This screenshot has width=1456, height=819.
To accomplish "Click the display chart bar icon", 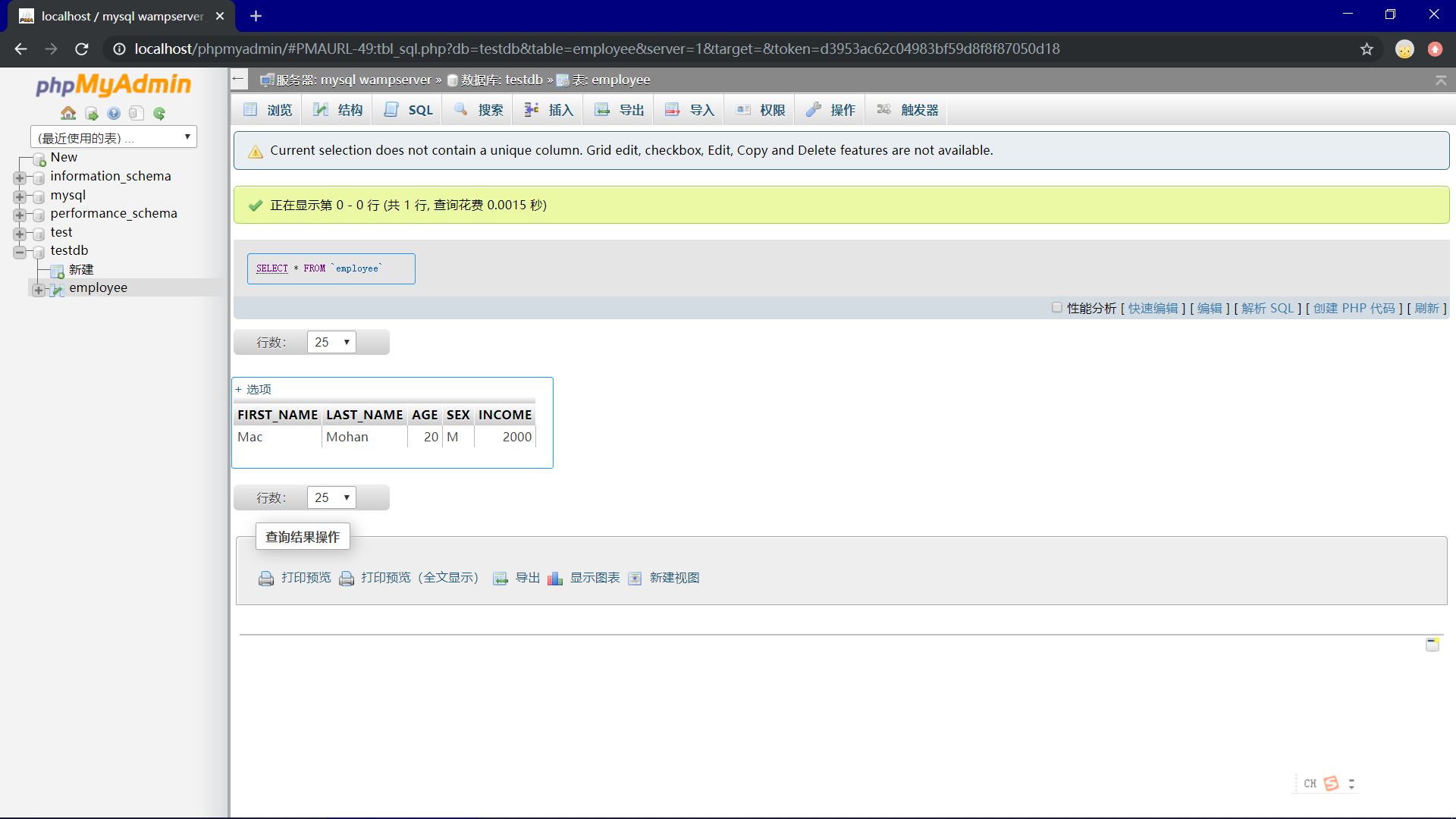I will 555,579.
